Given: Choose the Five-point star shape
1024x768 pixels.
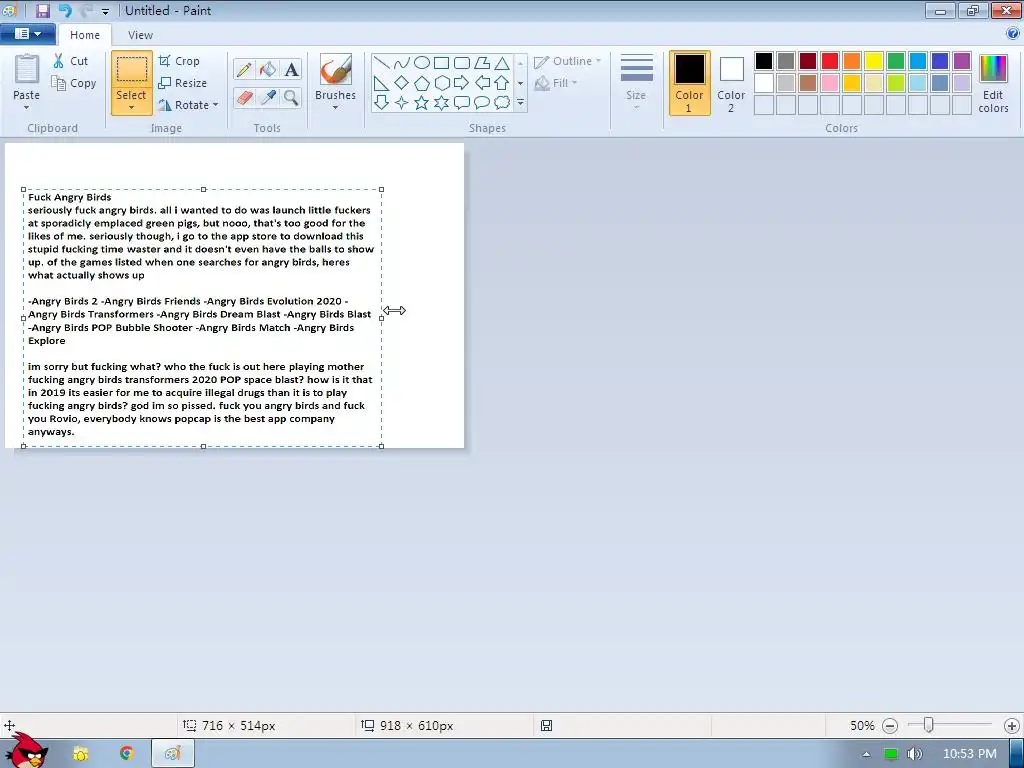Looking at the screenshot, I should tap(422, 103).
